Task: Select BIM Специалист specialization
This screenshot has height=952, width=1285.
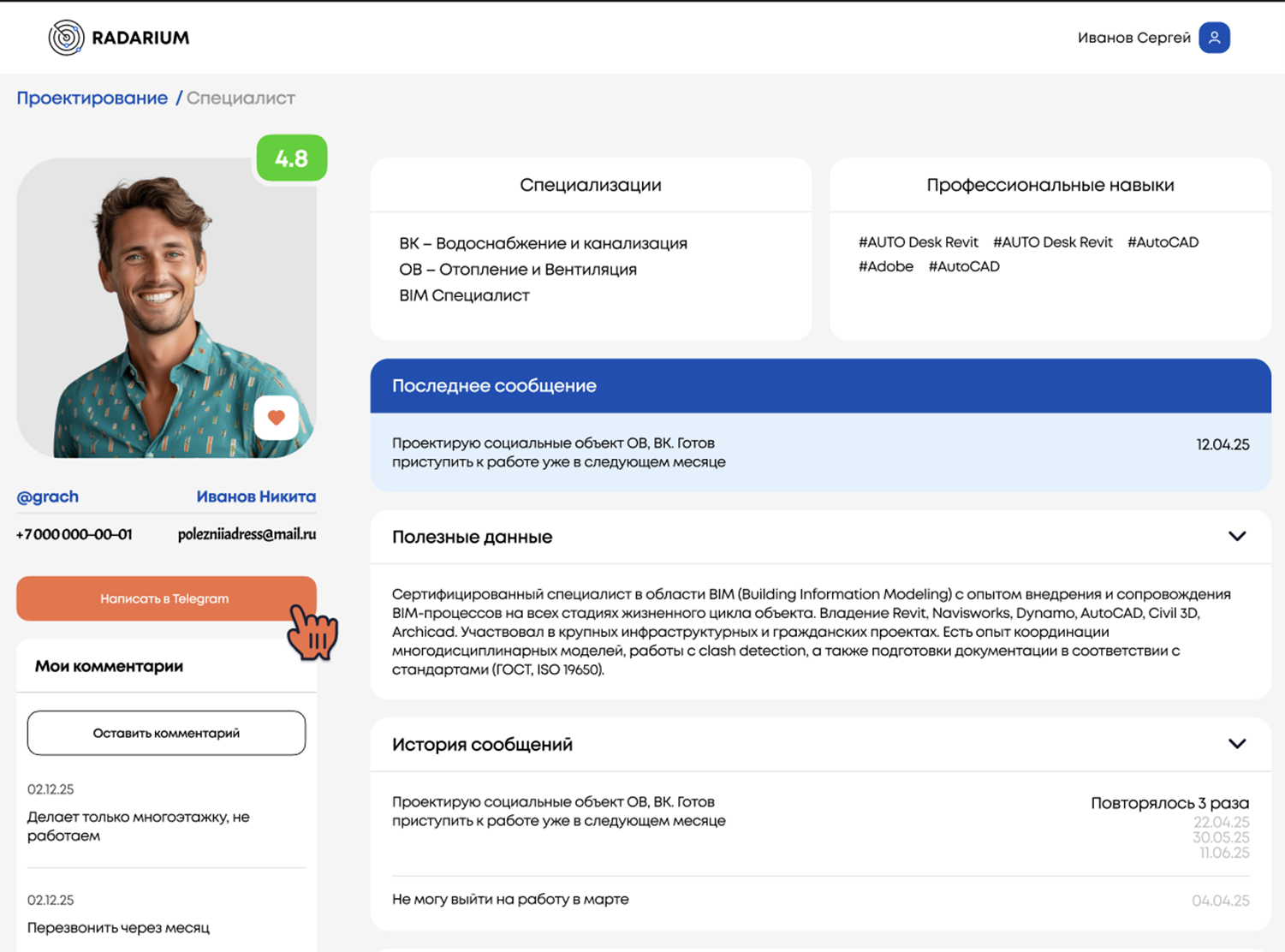Action: click(x=464, y=295)
